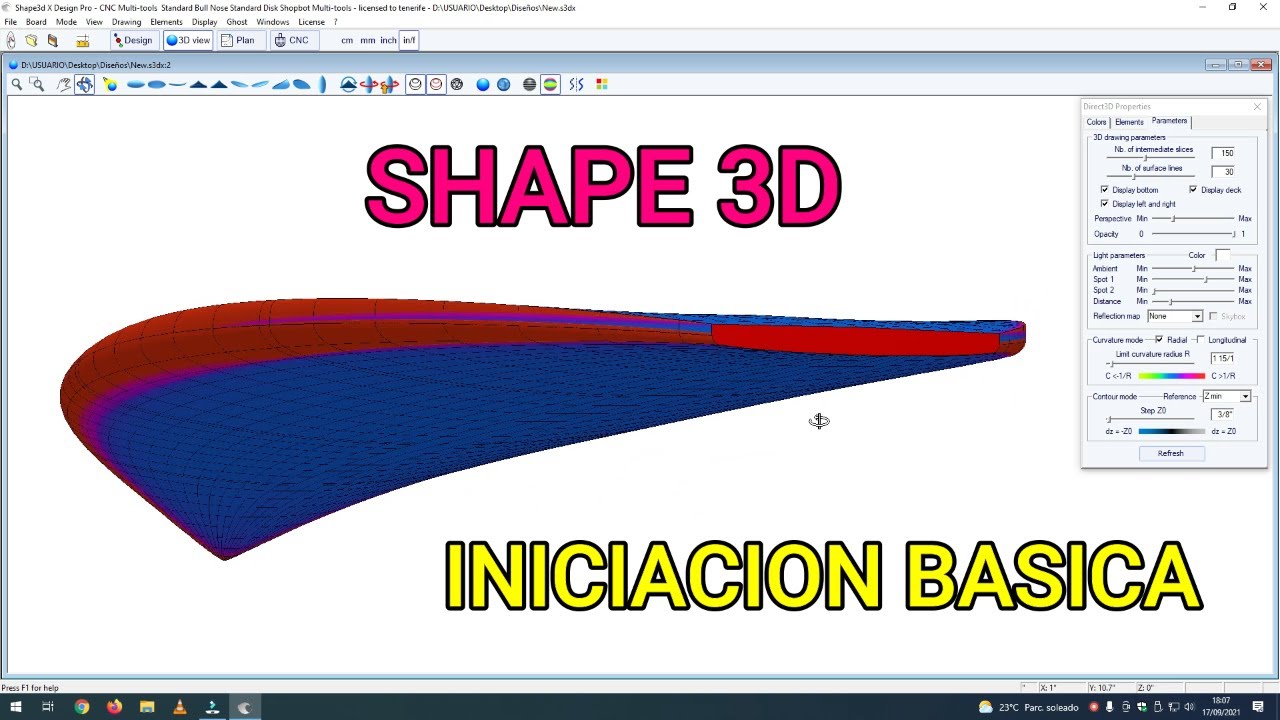Click the striped contour sphere icon
Image resolution: width=1280 pixels, height=720 pixels.
click(530, 85)
